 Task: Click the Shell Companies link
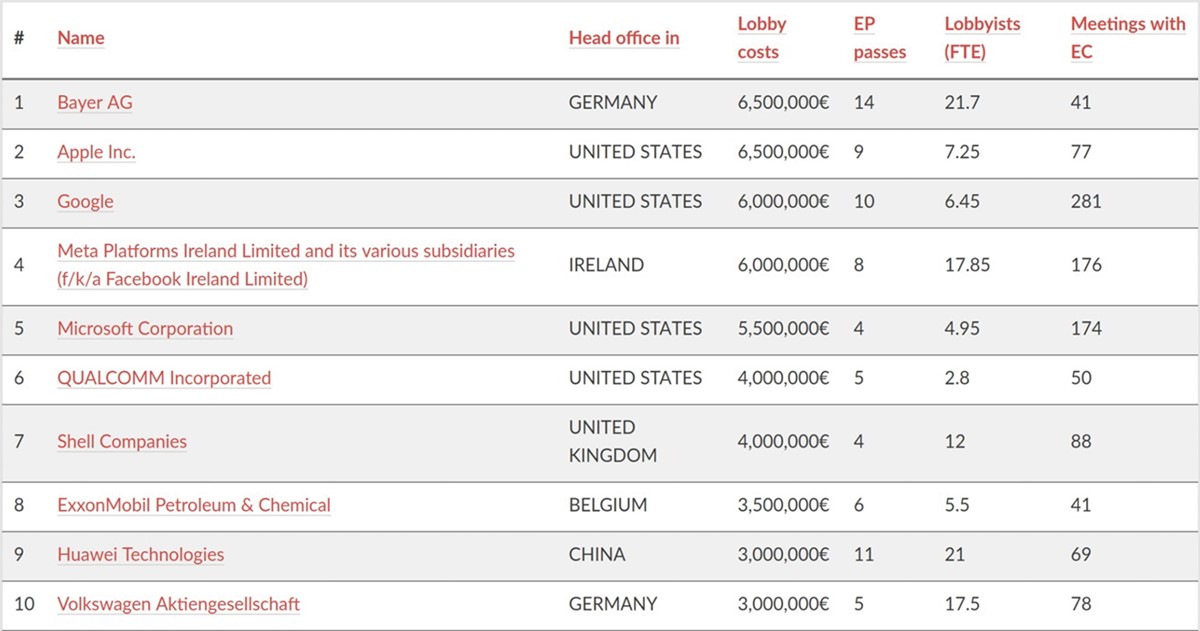coord(122,441)
